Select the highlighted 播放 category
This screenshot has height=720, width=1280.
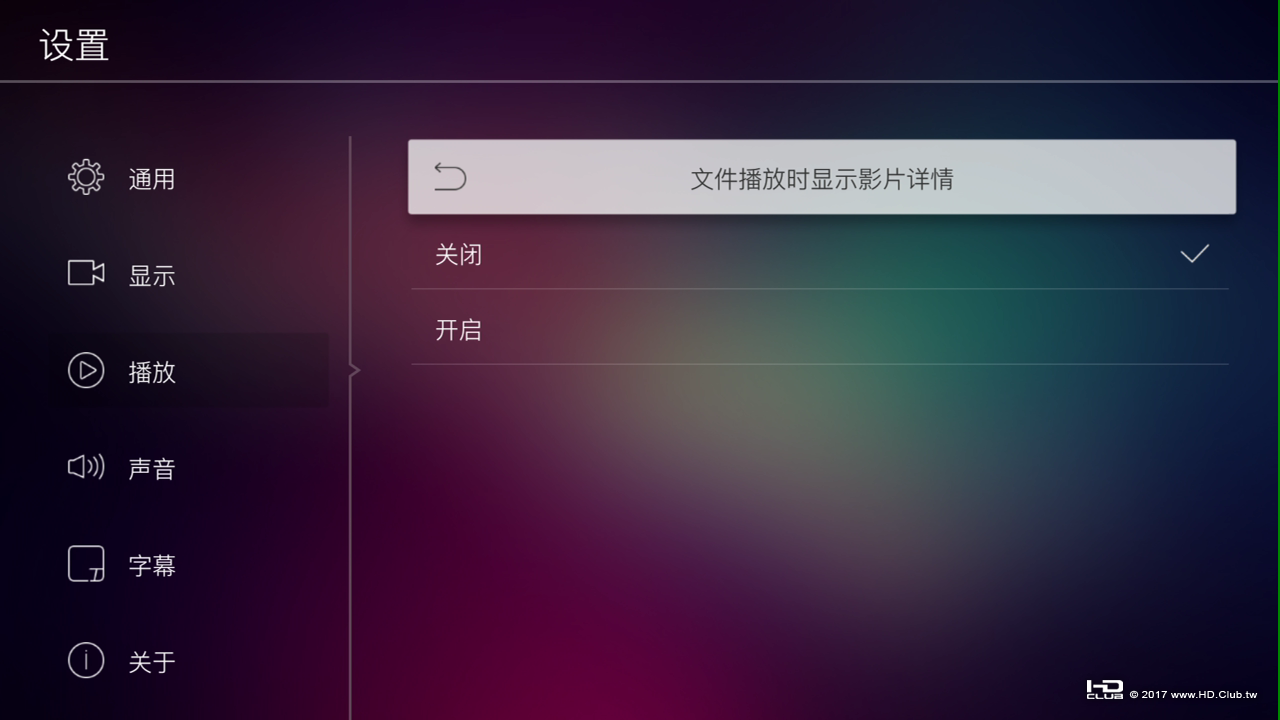tap(190, 371)
